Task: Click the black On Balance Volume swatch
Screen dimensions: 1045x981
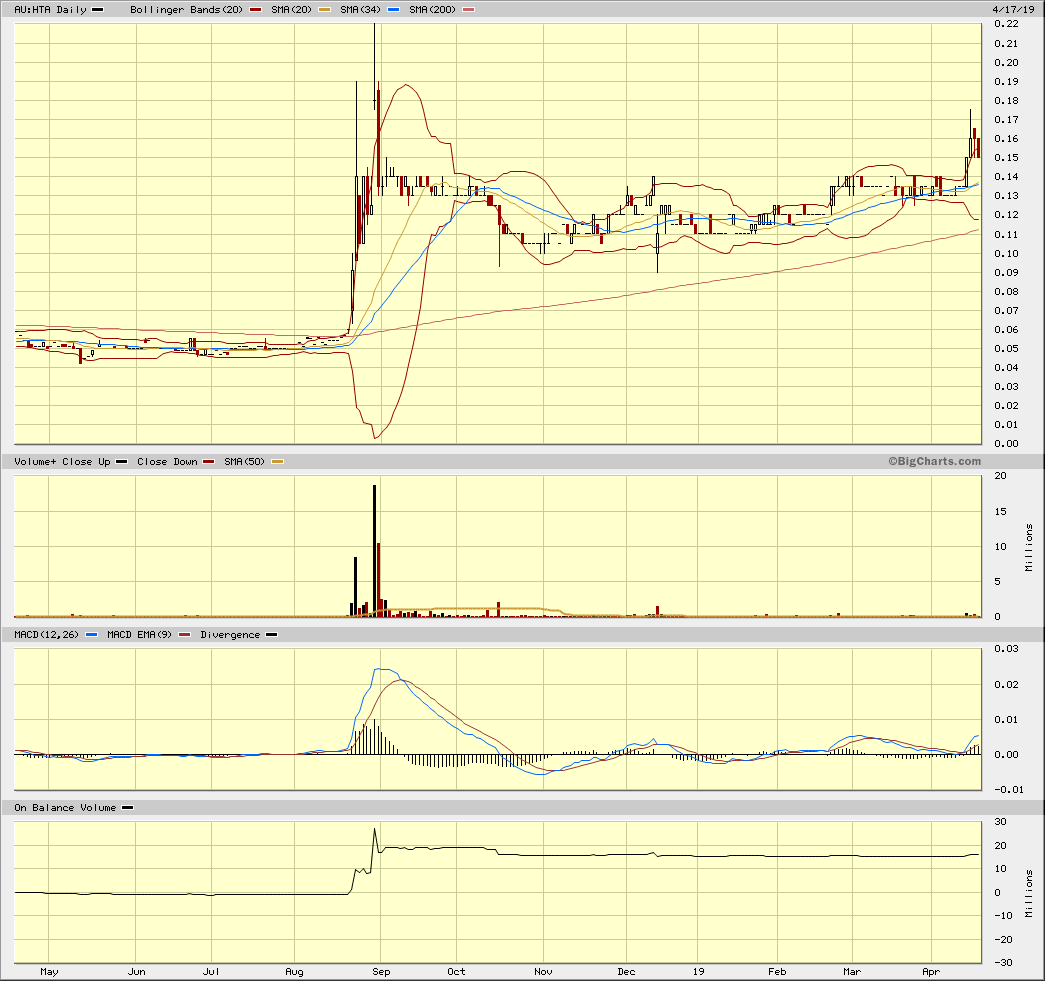Action: click(x=127, y=807)
